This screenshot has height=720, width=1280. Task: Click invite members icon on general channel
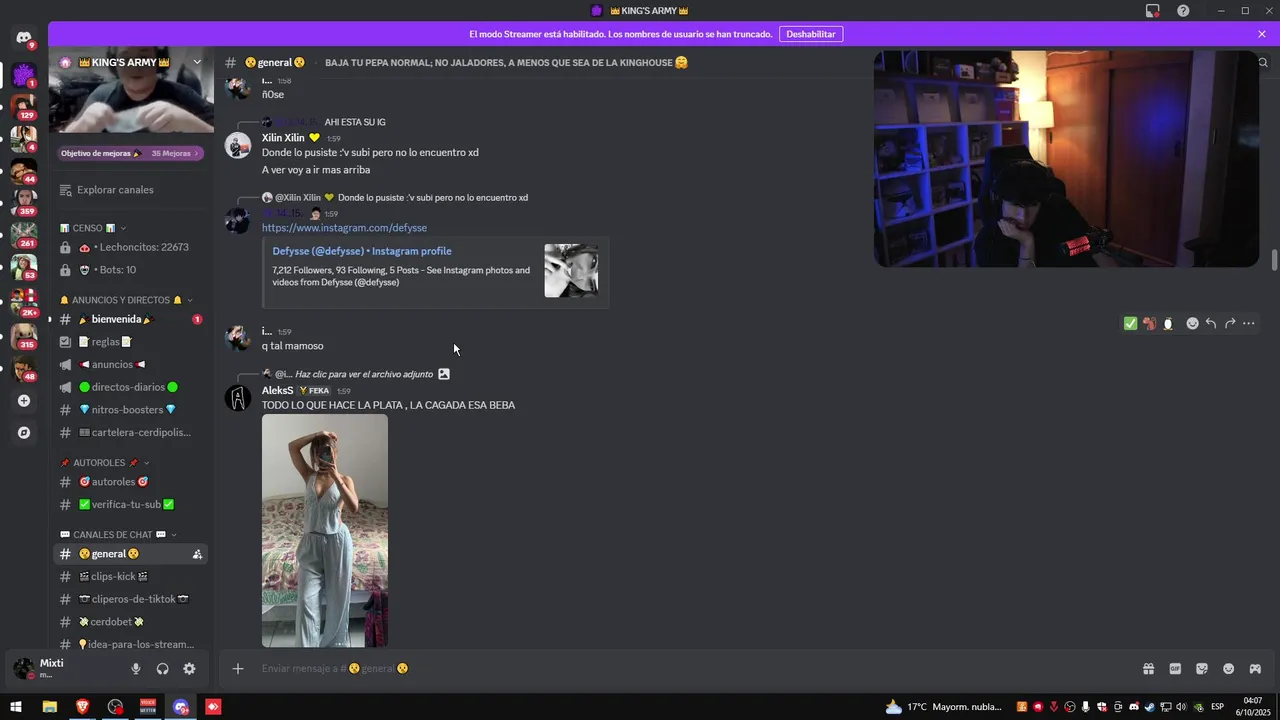coord(197,554)
